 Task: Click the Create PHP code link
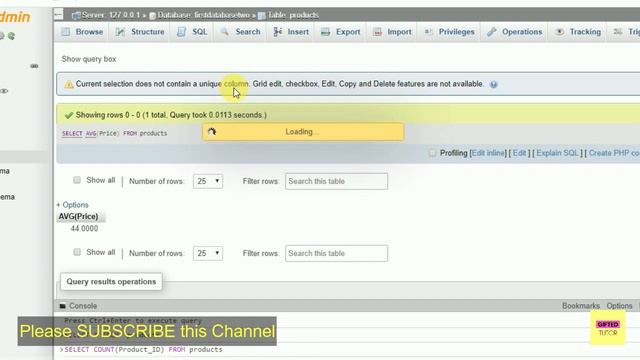pyautogui.click(x=614, y=153)
